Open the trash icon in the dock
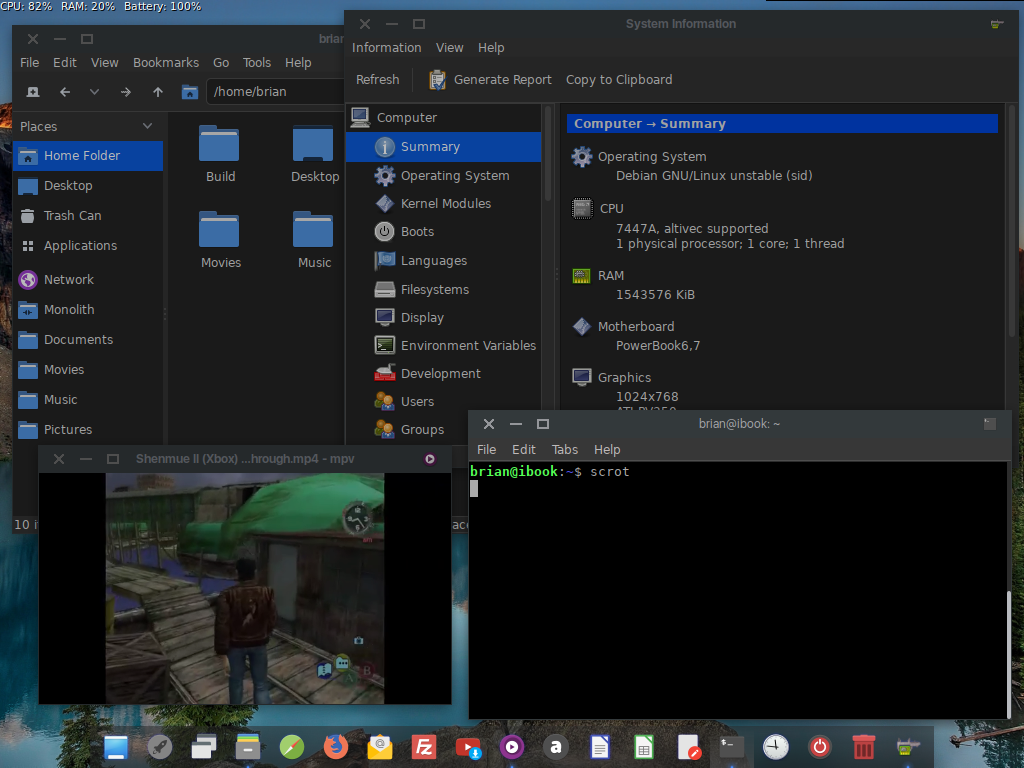Viewport: 1024px width, 768px height. tap(864, 746)
